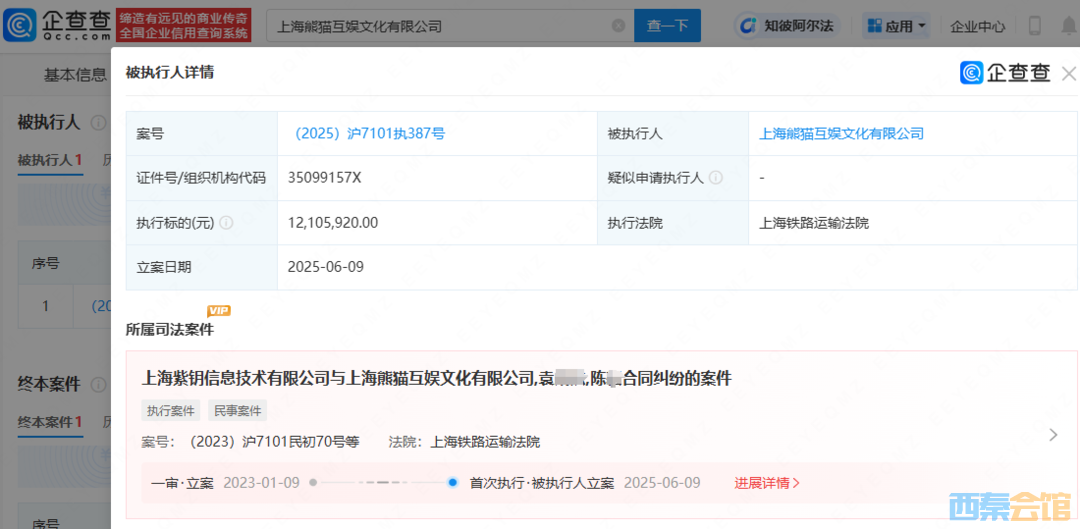Click the 民事案件 tag
This screenshot has height=529, width=1080.
coord(238,411)
